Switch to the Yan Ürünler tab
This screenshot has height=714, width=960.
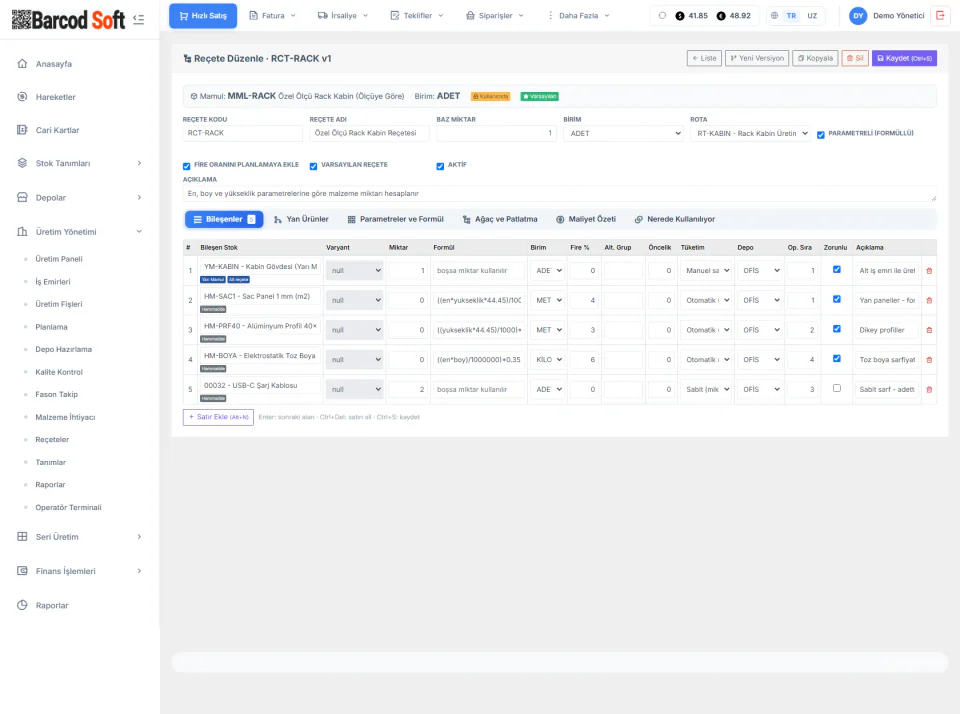[x=301, y=219]
